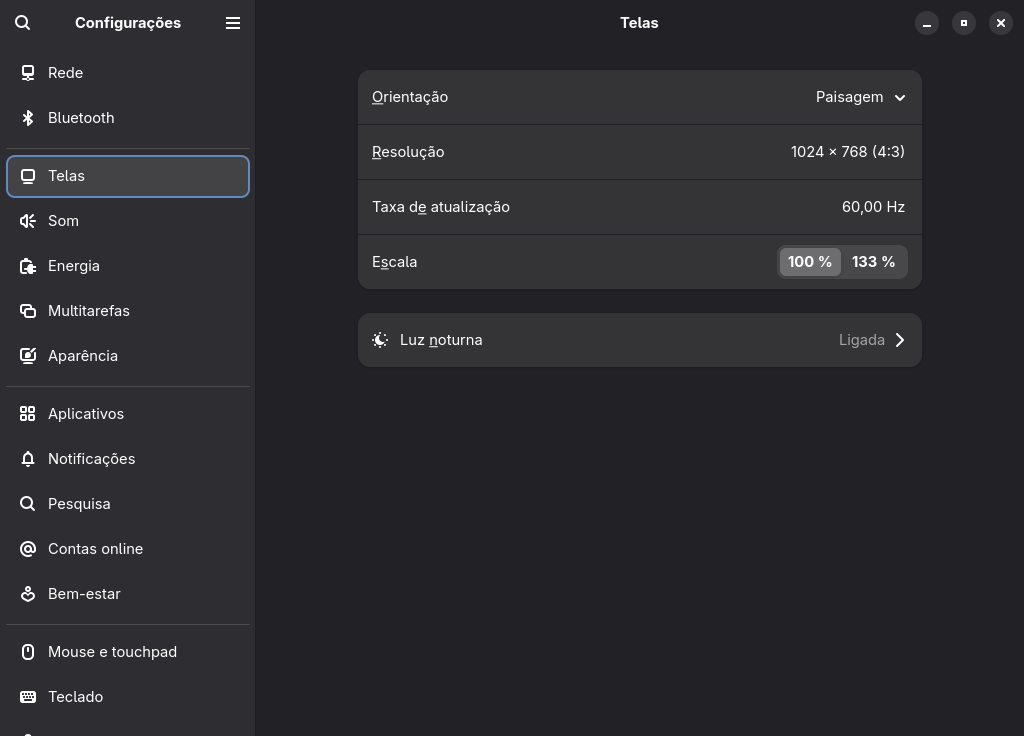The height and width of the screenshot is (736, 1024).
Task: Click the Energia battery icon
Action: click(28, 266)
